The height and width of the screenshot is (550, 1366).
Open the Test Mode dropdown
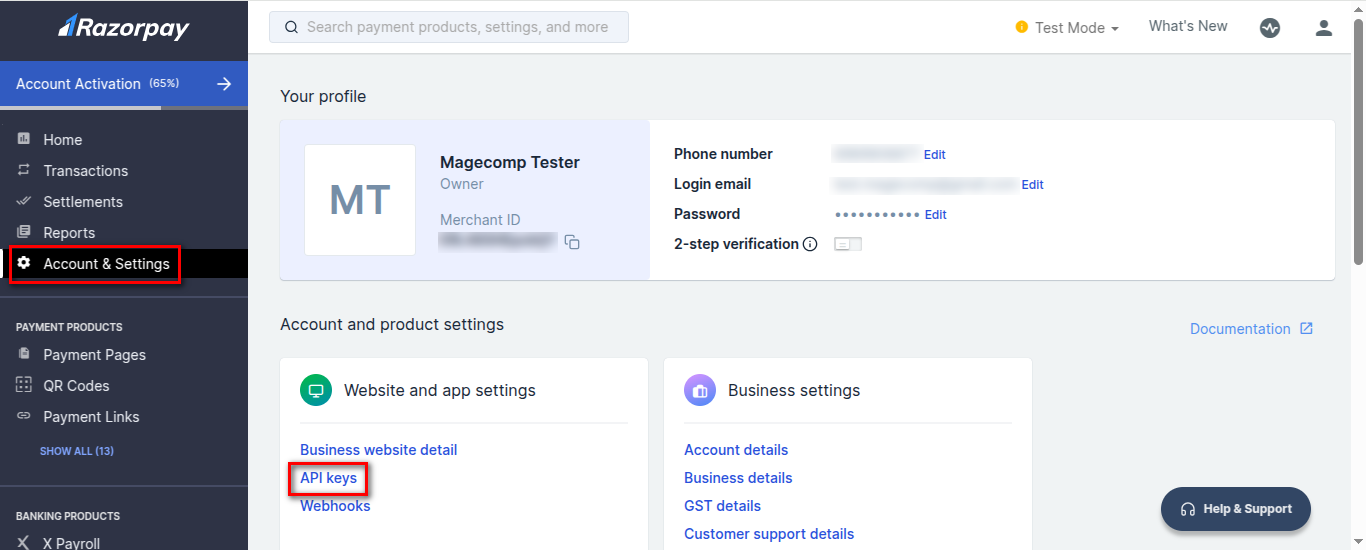coord(1067,28)
